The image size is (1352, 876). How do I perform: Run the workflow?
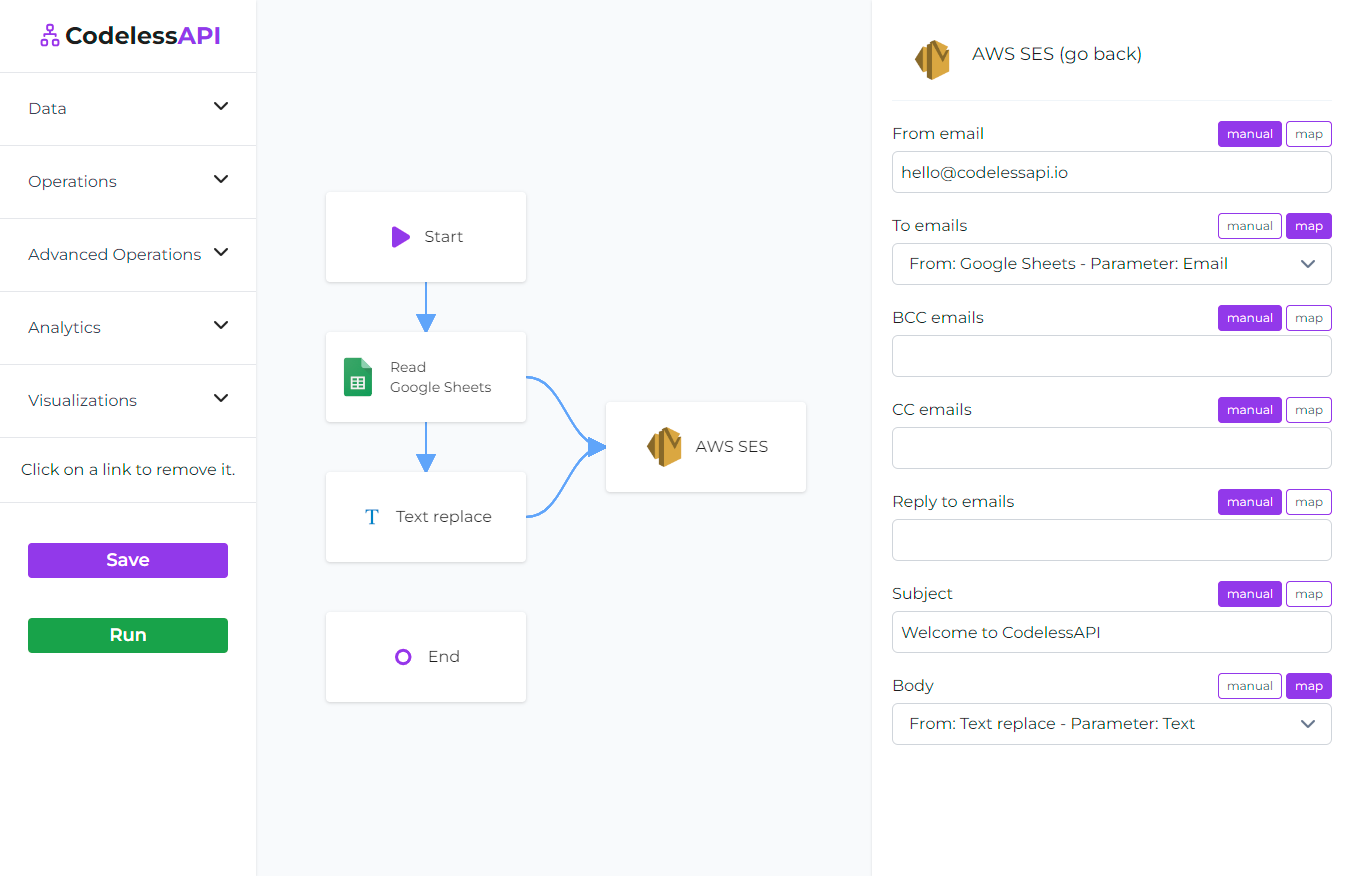[x=128, y=635]
